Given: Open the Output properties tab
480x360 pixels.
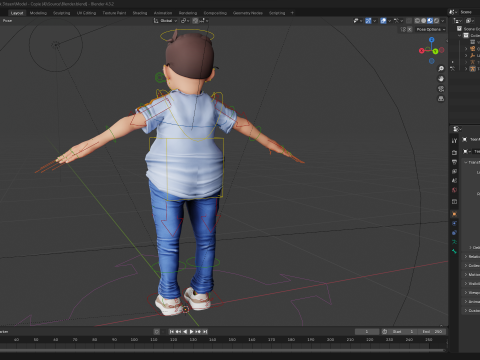Looking at the screenshot, I should (x=454, y=162).
